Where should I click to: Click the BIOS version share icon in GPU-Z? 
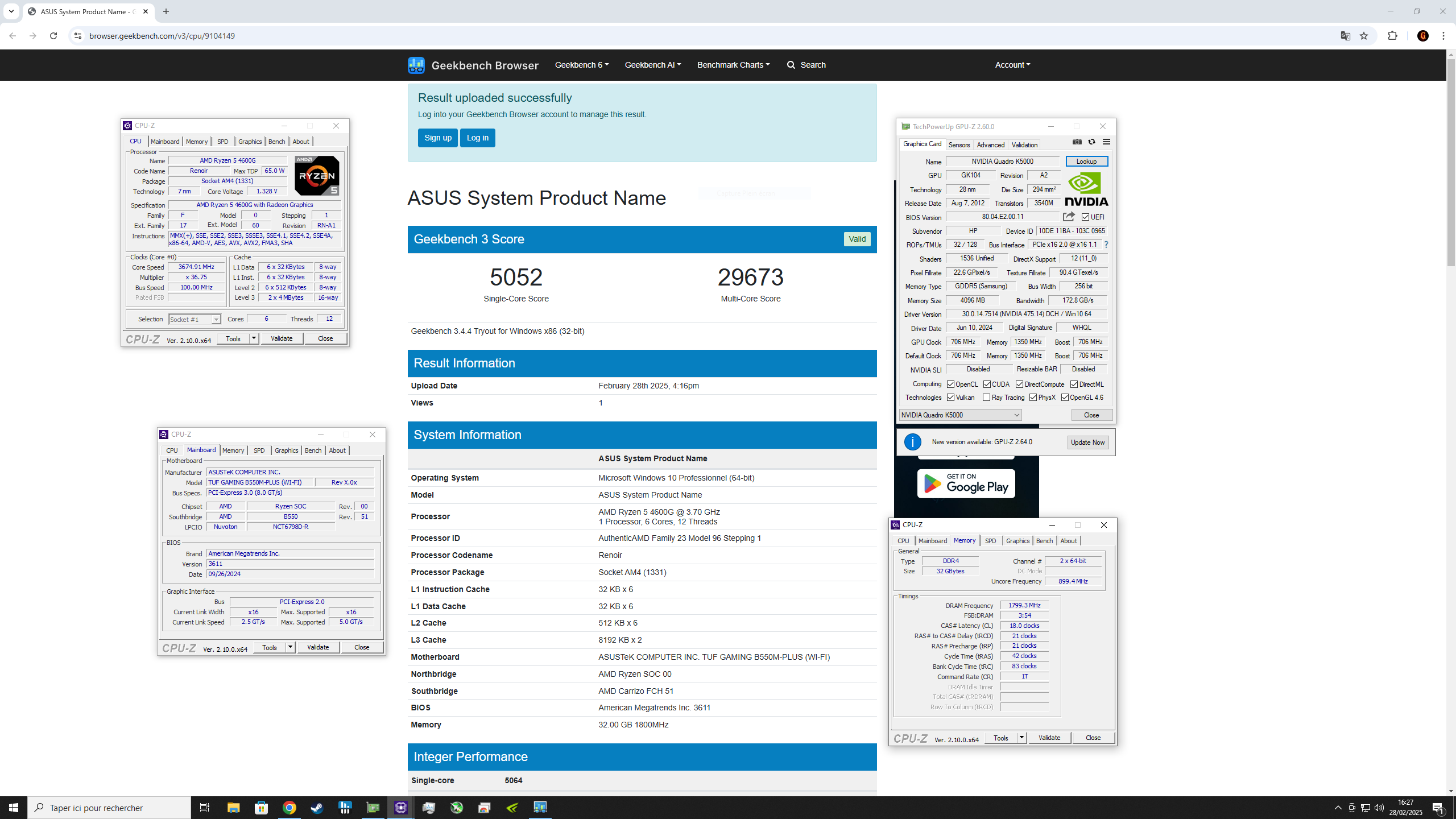coord(1069,217)
